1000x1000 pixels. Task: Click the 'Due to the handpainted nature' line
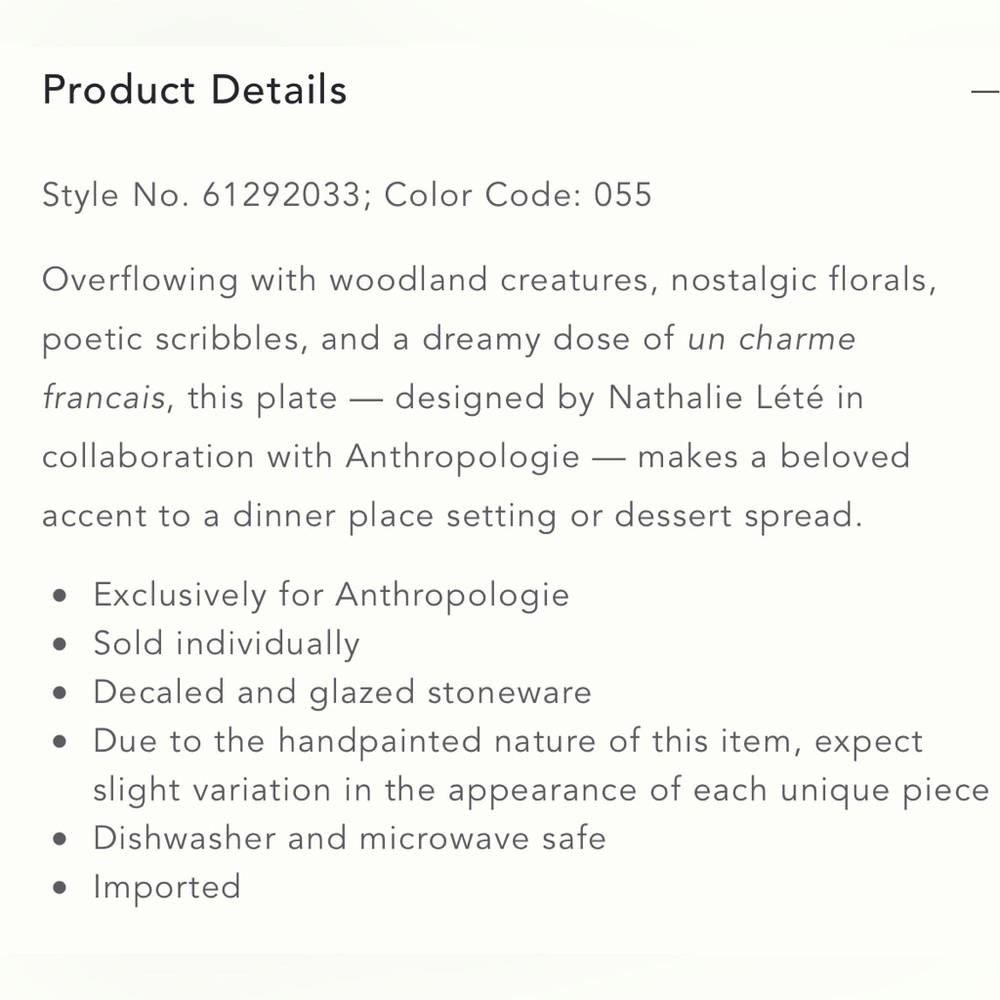[508, 741]
